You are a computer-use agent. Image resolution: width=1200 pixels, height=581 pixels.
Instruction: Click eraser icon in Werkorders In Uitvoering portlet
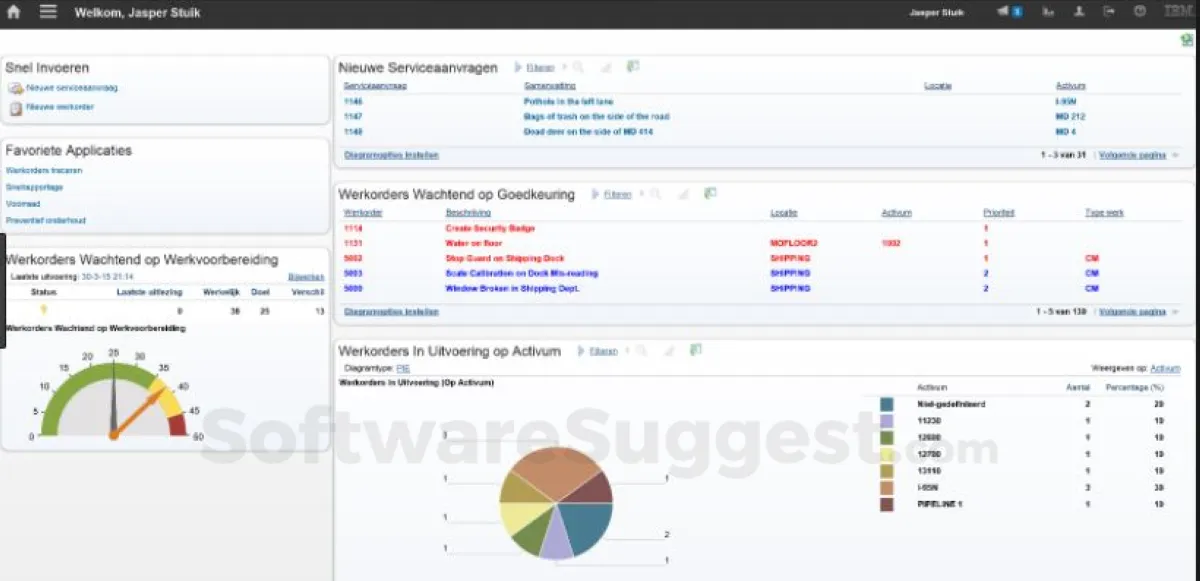coord(669,351)
